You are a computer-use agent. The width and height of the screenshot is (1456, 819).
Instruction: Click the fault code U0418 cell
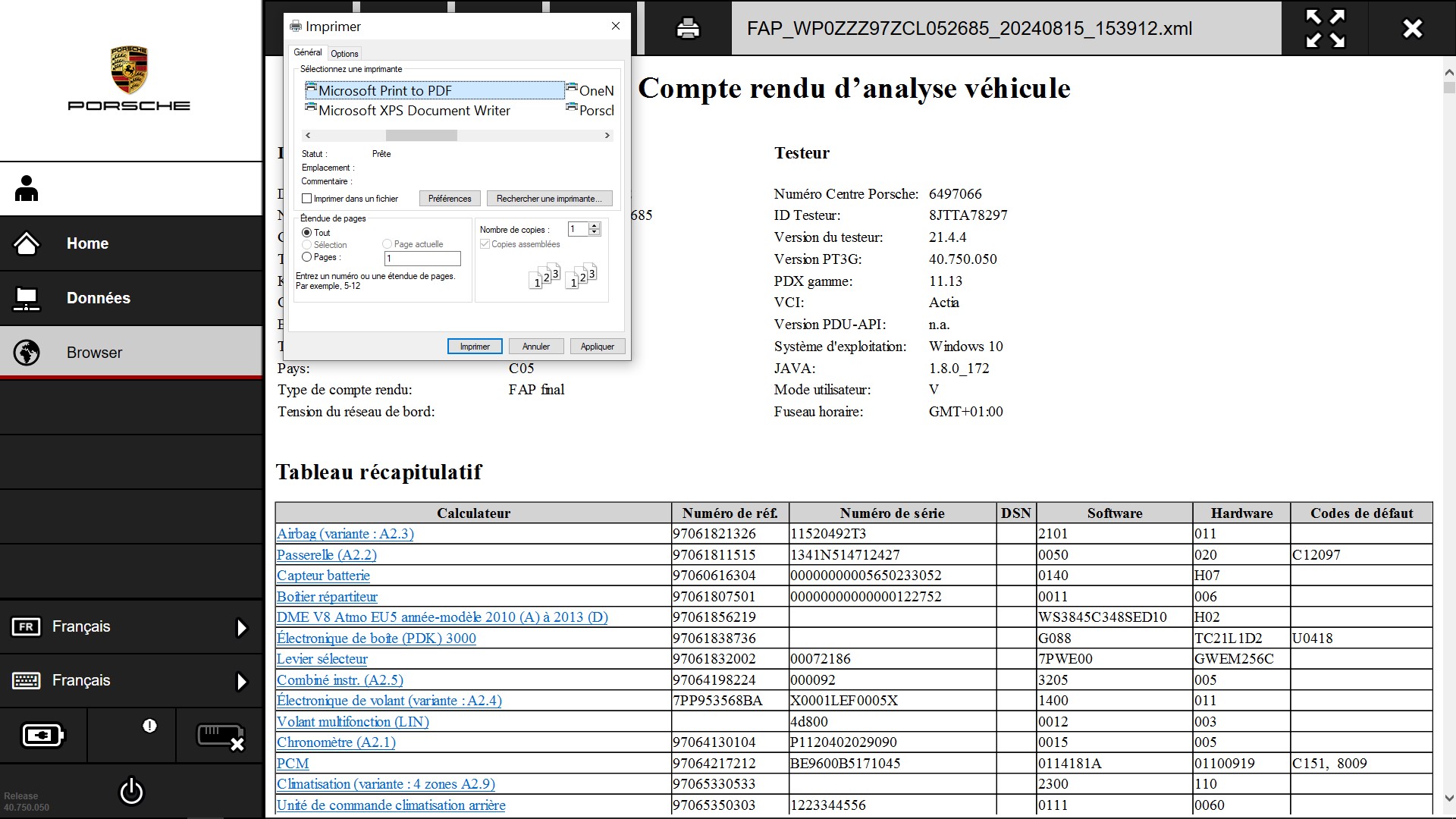pos(1361,639)
